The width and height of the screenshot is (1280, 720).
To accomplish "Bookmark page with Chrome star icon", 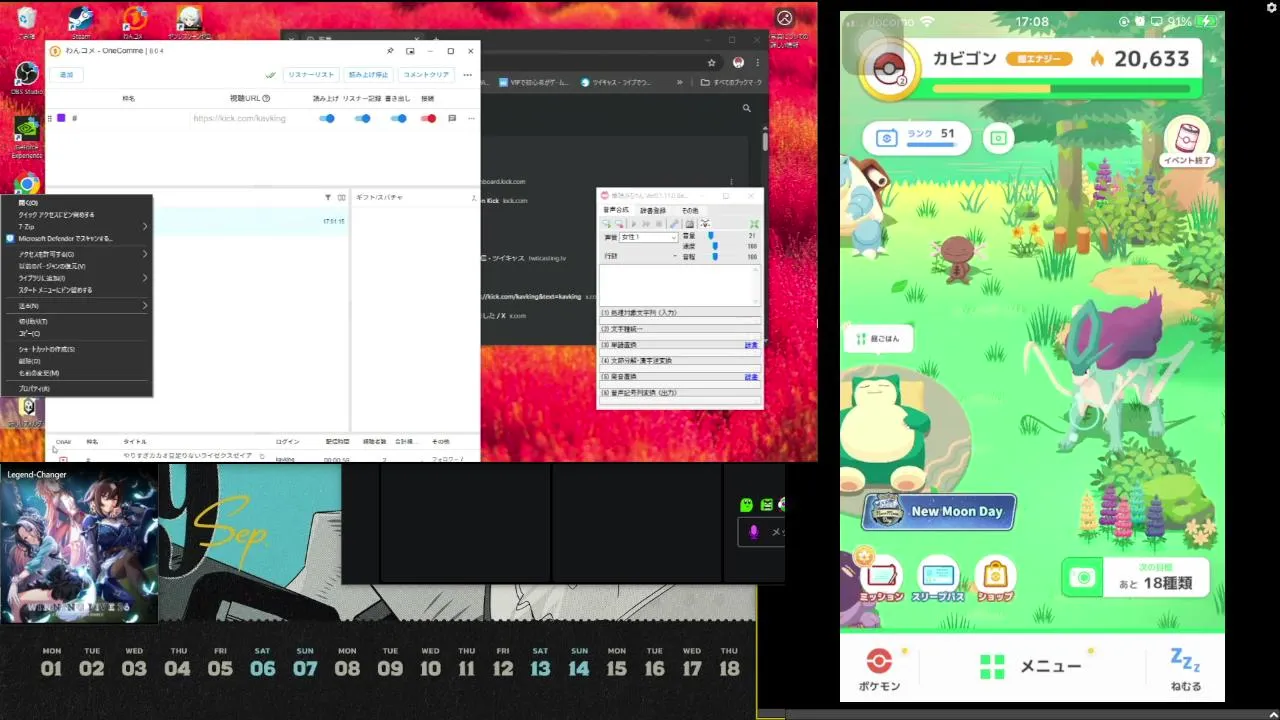I will point(712,62).
